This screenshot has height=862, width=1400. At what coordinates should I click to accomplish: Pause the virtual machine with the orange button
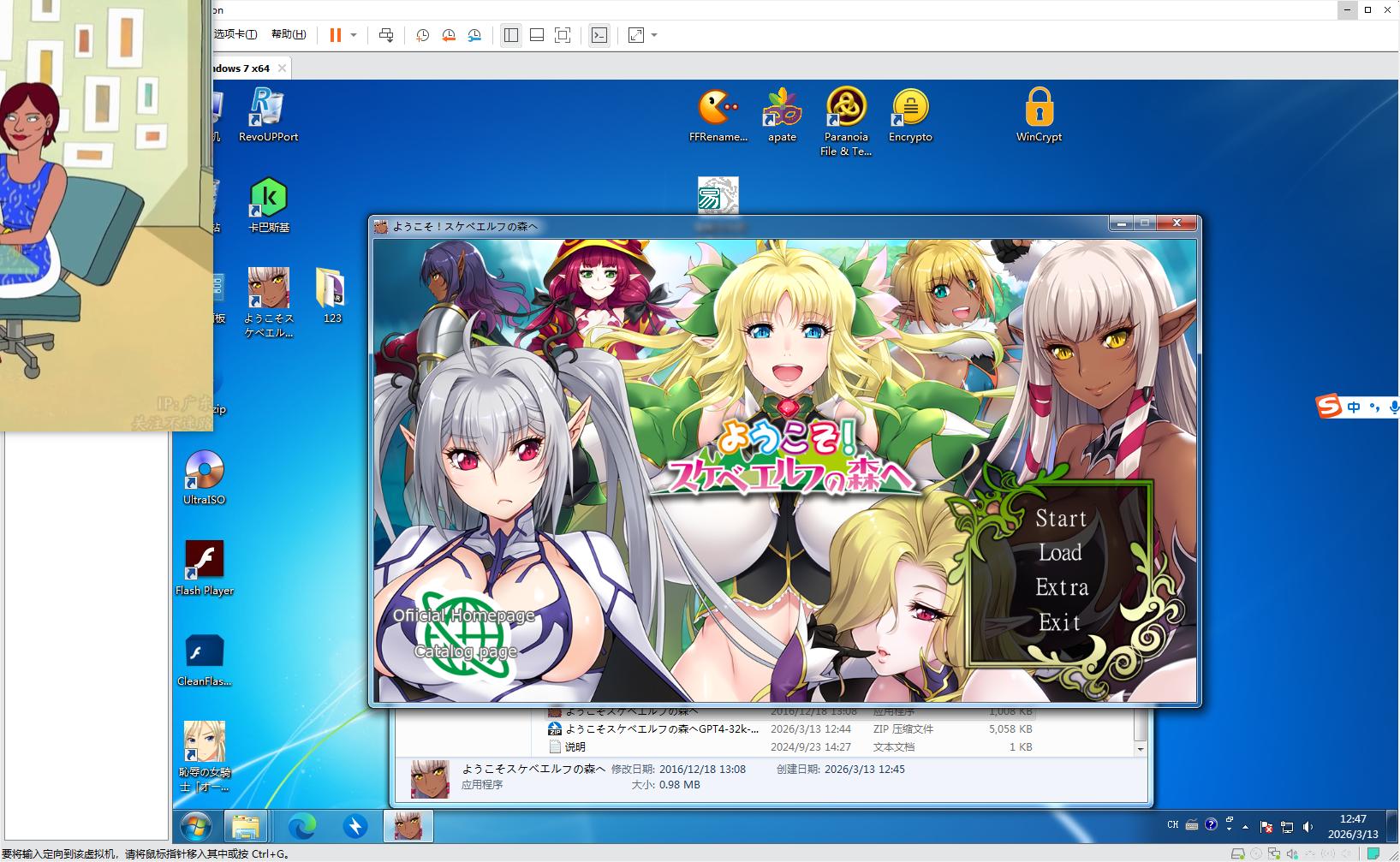335,35
